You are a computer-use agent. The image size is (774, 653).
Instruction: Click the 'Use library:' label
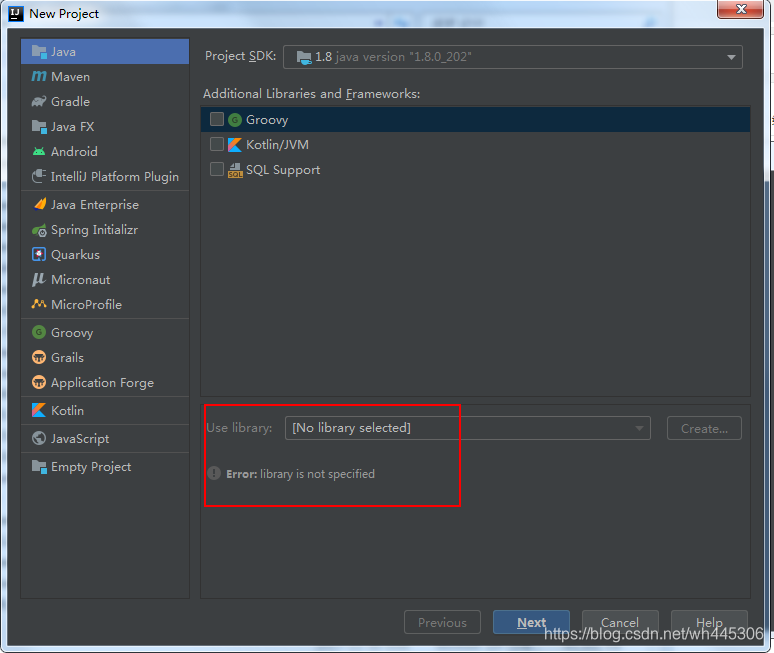coord(239,427)
